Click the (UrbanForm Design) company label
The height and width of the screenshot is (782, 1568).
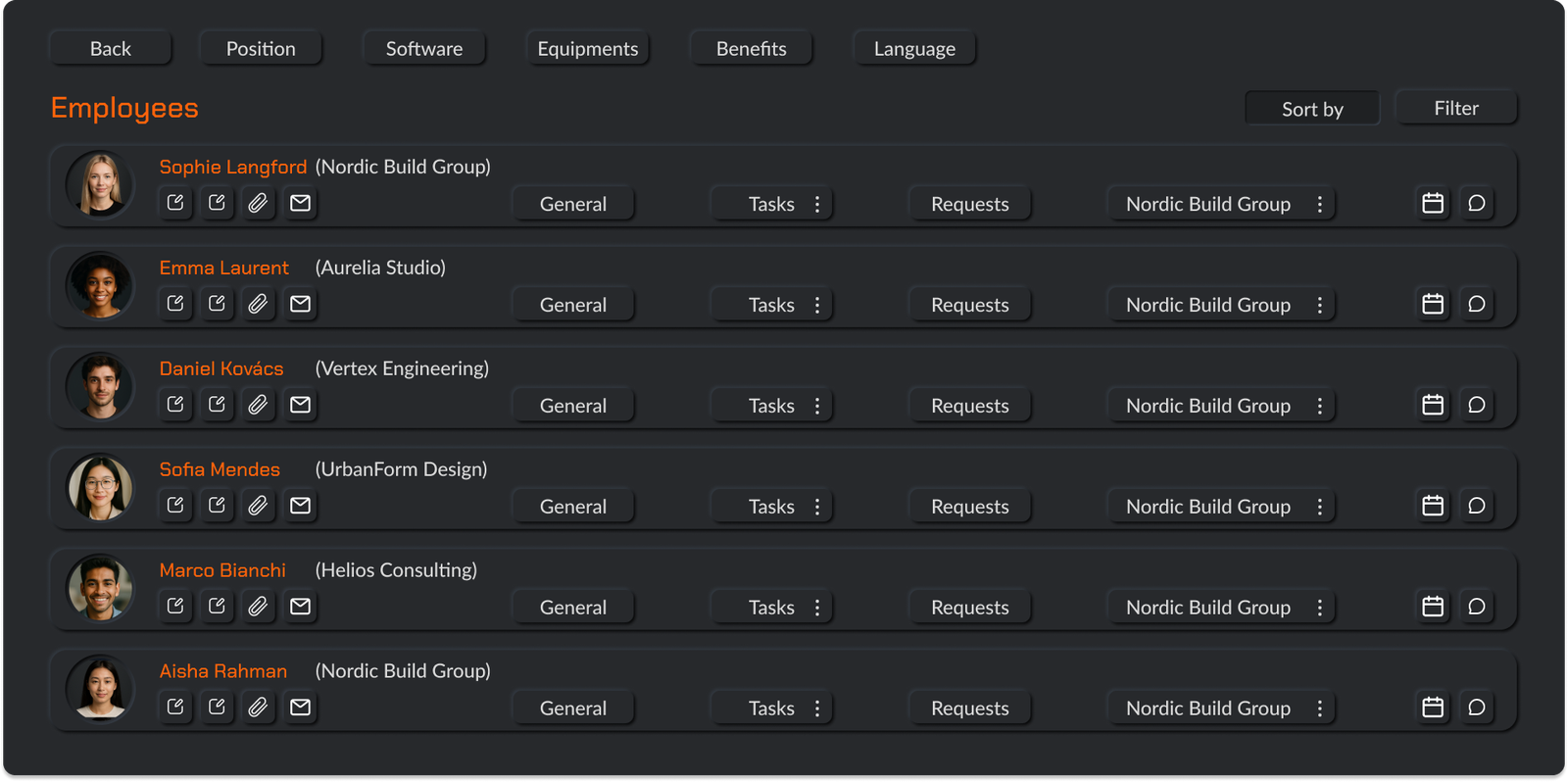[x=401, y=469]
